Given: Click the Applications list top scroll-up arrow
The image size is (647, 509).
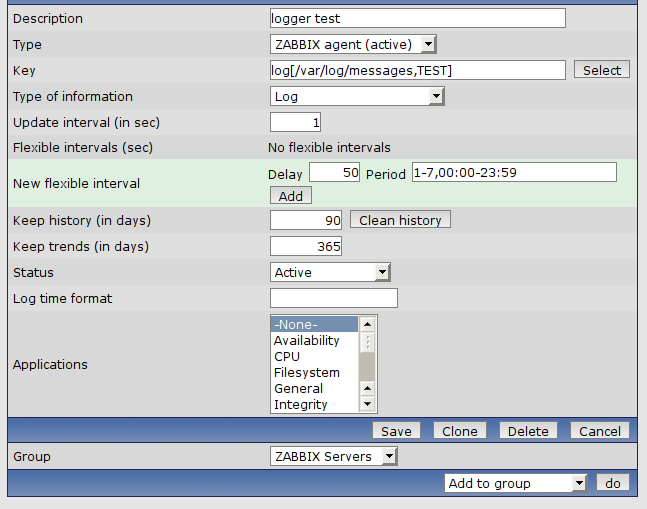Looking at the screenshot, I should (367, 324).
